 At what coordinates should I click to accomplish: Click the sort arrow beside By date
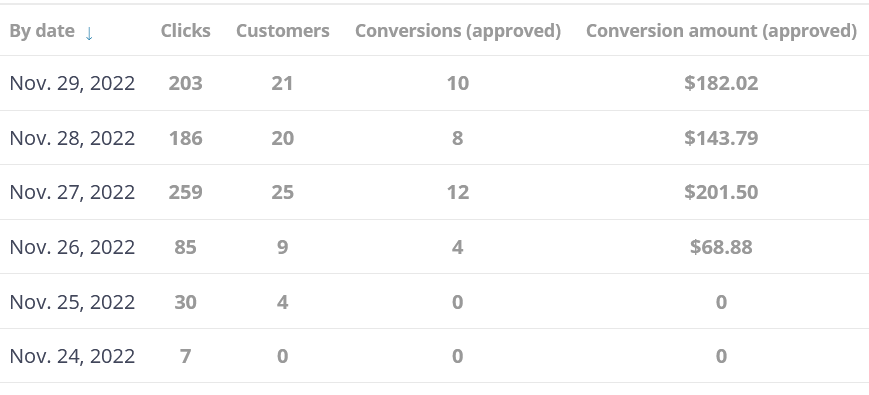click(89, 34)
